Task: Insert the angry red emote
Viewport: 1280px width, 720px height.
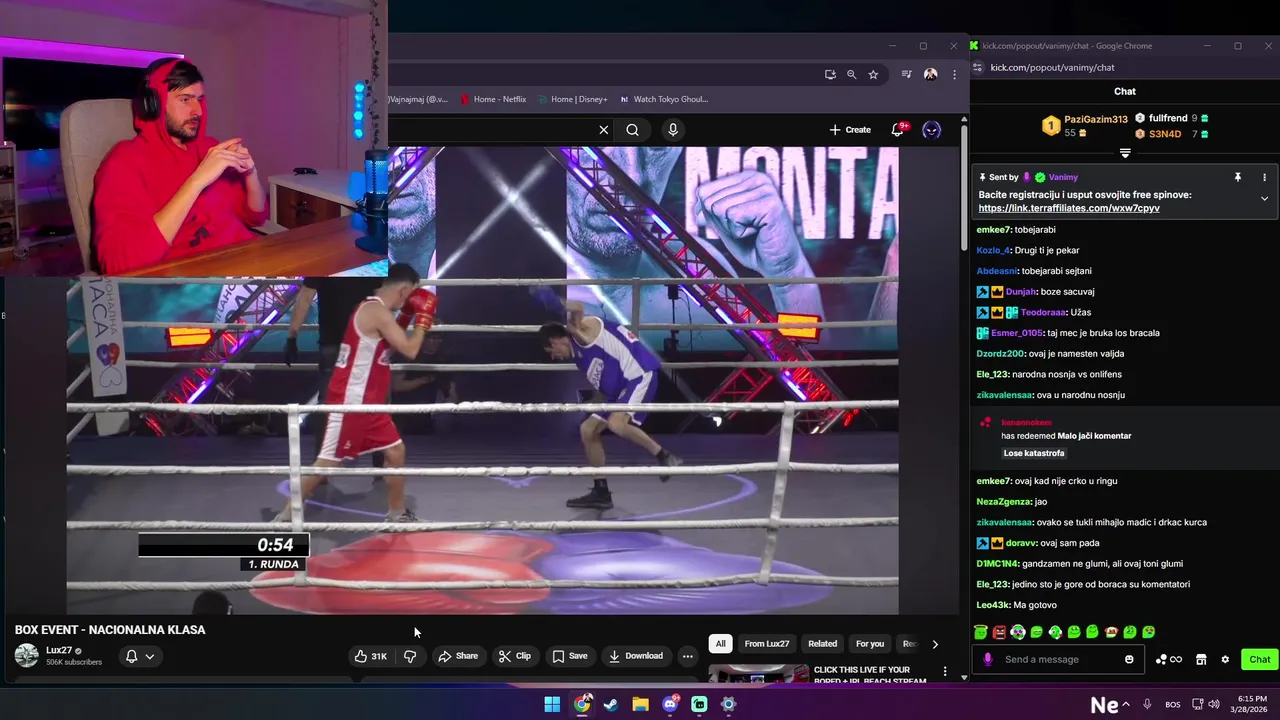Action: pos(999,632)
